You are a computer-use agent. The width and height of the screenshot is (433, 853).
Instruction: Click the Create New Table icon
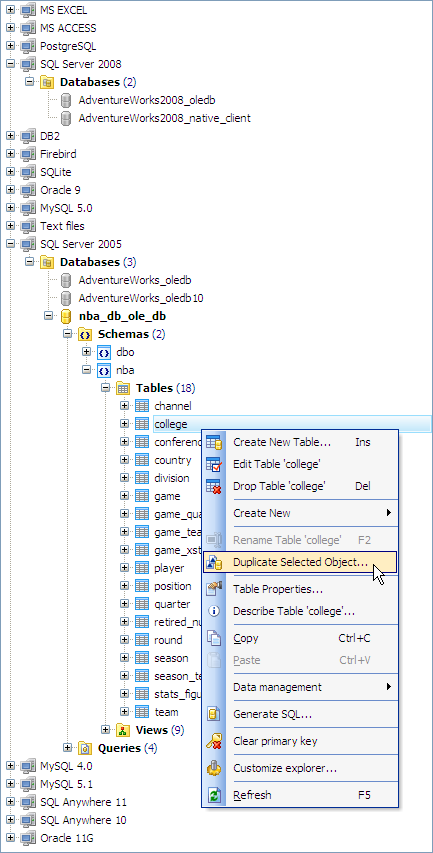pyautogui.click(x=214, y=442)
